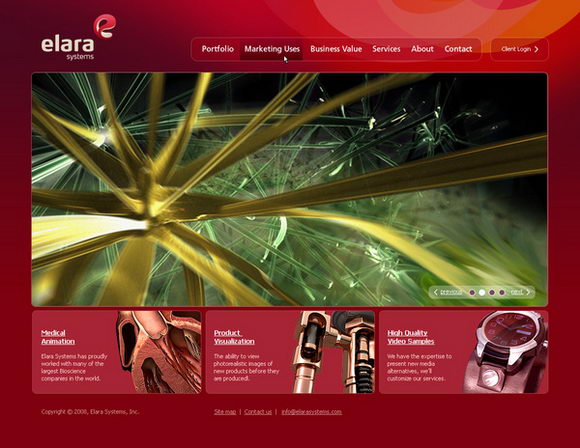Image resolution: width=580 pixels, height=448 pixels.
Task: Go to the previous slide
Action: (x=448, y=292)
